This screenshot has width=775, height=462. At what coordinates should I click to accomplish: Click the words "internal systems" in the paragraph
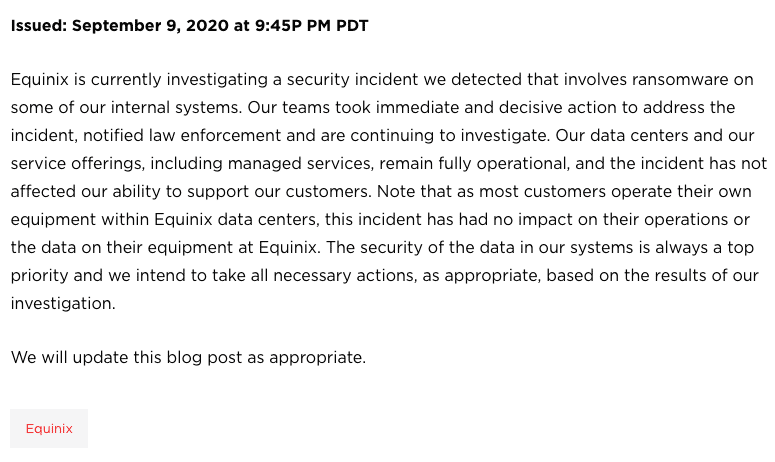click(175, 108)
